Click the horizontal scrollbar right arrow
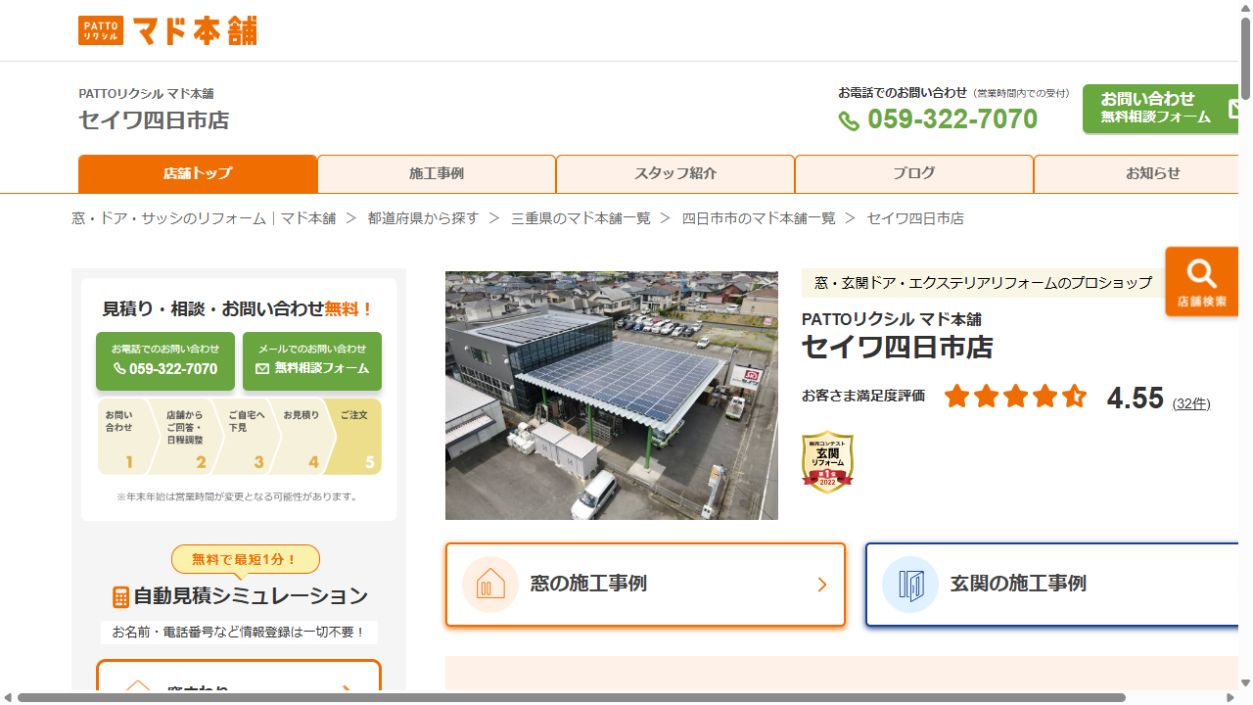Viewport: 1253px width, 705px height. point(1231,697)
